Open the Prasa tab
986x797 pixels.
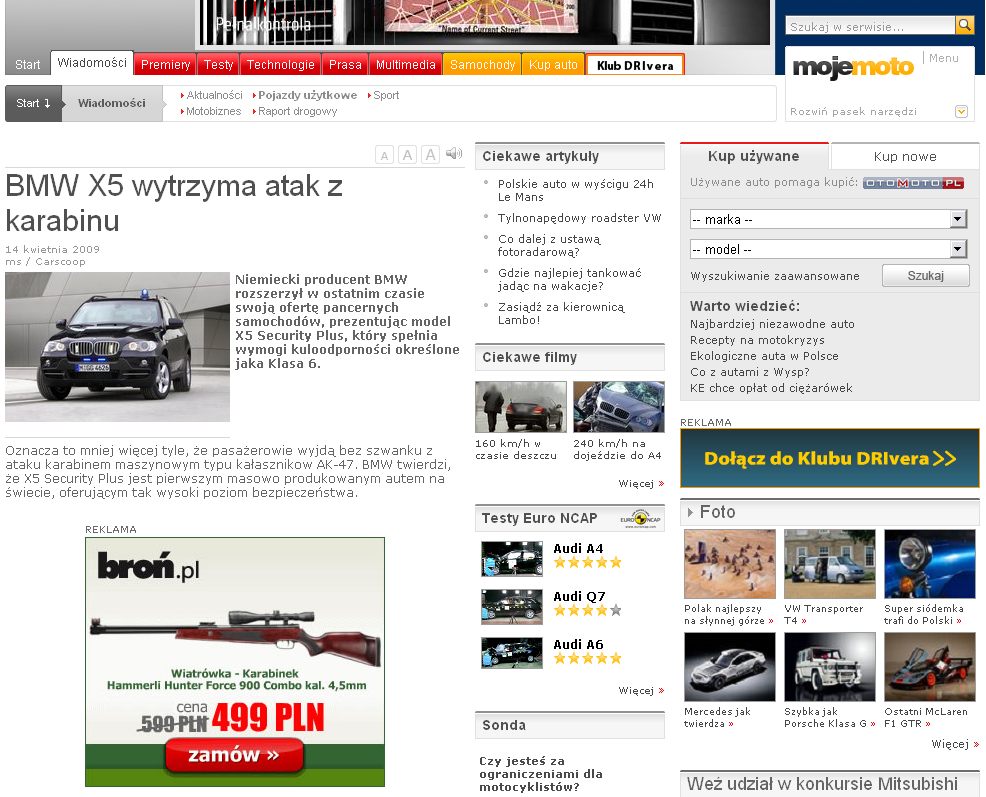tap(345, 64)
